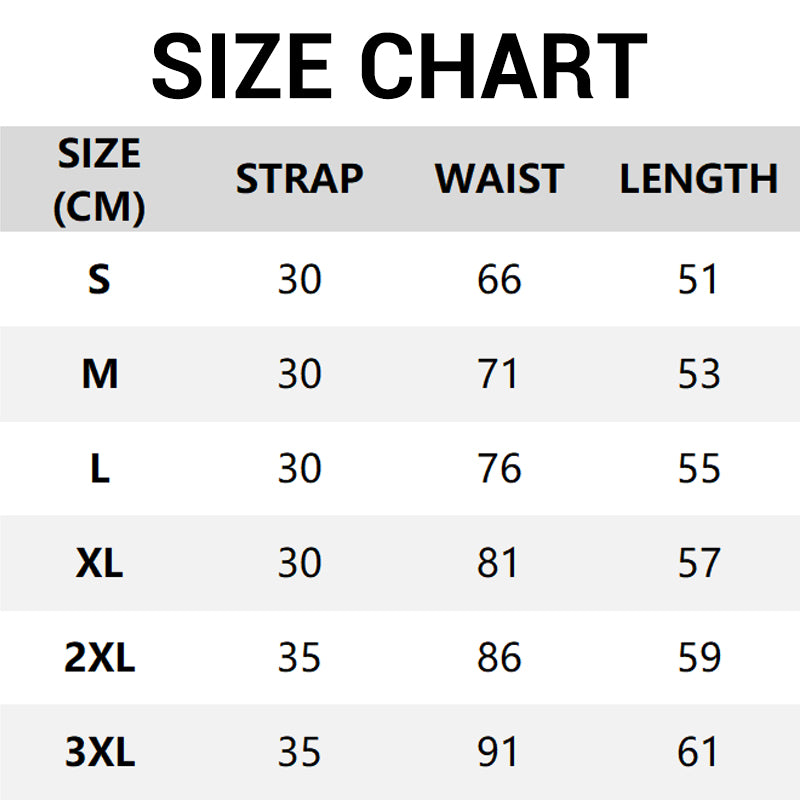Image resolution: width=800 pixels, height=800 pixels.
Task: Click waist value 71 for size M
Action: pos(498,373)
